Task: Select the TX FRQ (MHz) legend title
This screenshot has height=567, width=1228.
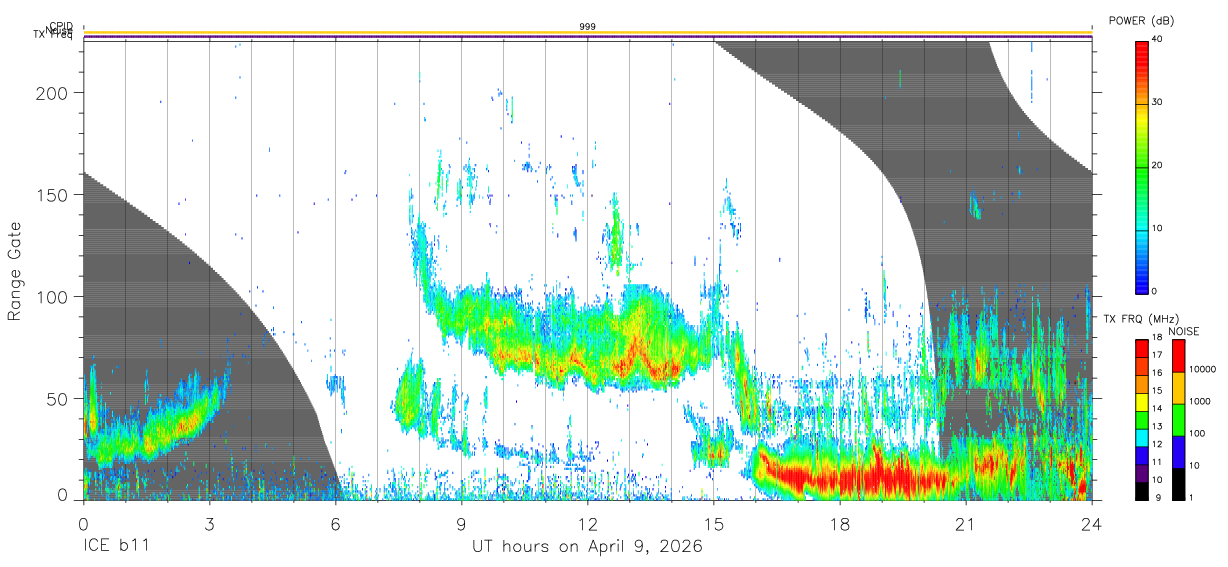Action: (1141, 319)
